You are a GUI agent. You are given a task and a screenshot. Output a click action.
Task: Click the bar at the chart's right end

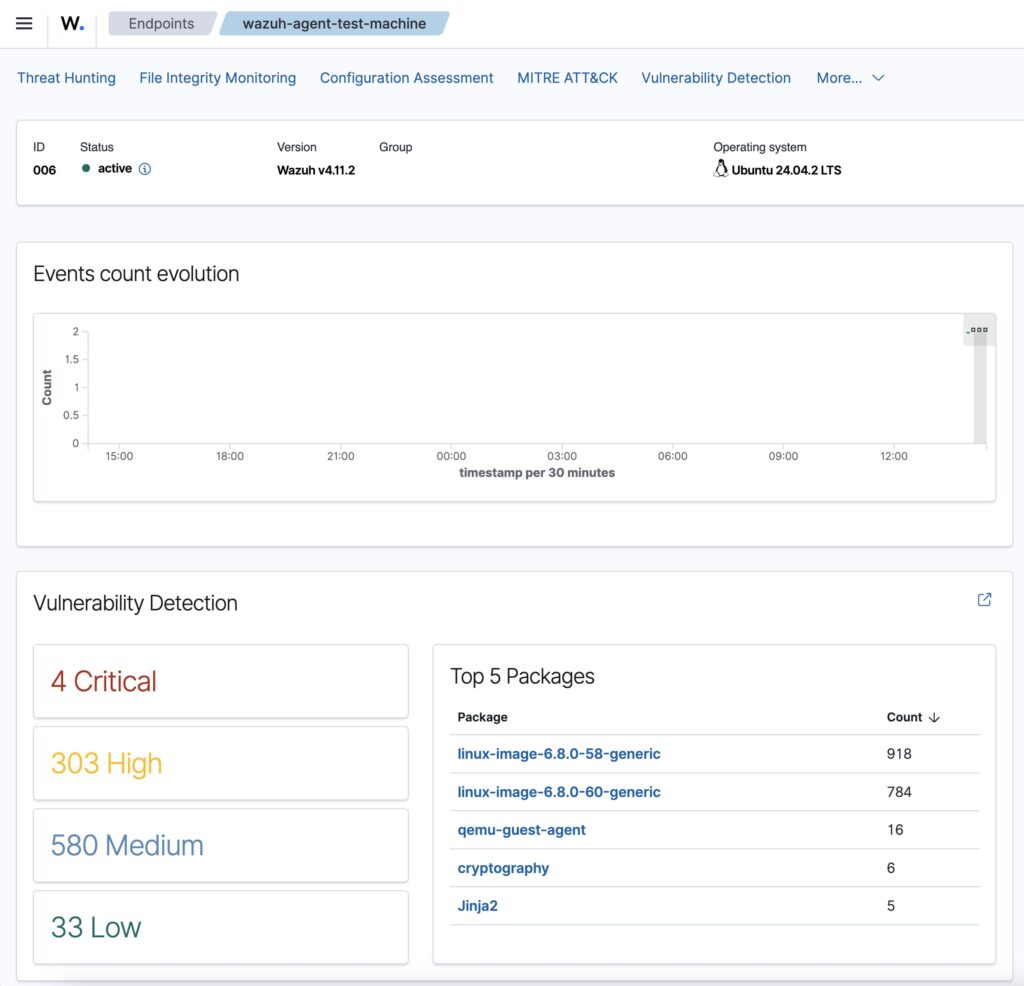[980, 388]
